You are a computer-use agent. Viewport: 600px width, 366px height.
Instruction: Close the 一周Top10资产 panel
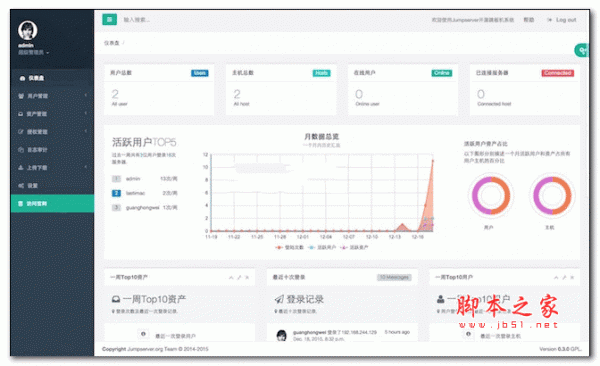click(x=247, y=278)
